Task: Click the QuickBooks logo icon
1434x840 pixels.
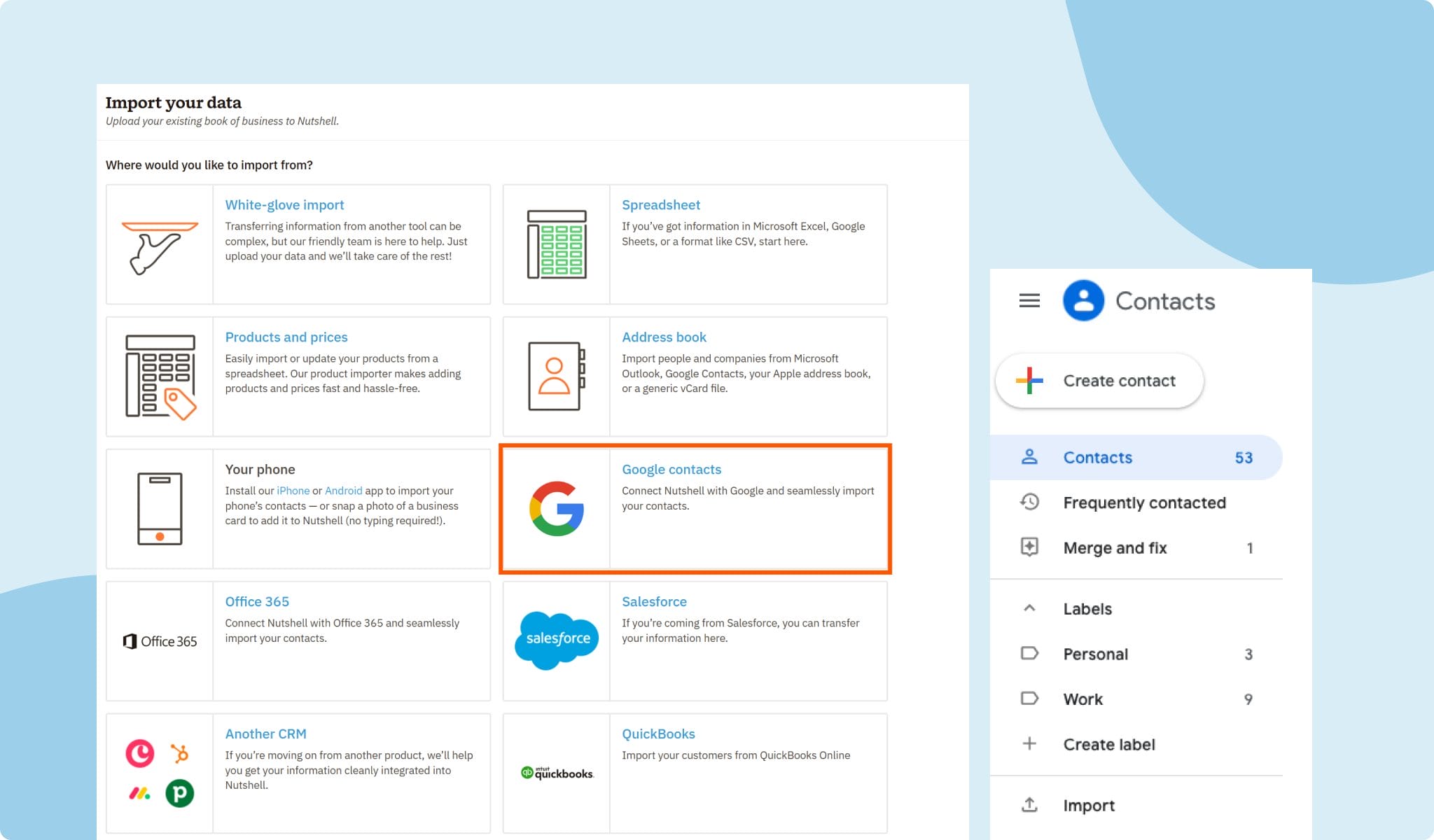Action: pos(557,773)
